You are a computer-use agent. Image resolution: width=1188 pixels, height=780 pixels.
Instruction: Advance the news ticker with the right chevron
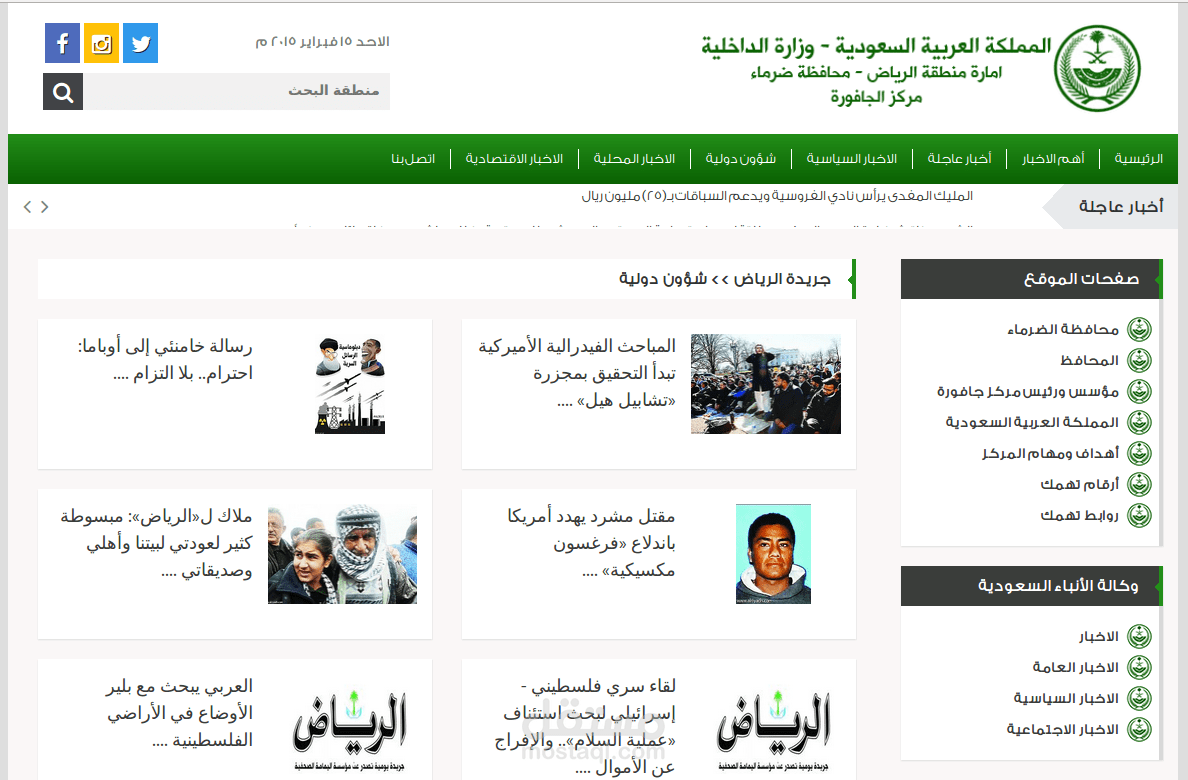coord(44,206)
